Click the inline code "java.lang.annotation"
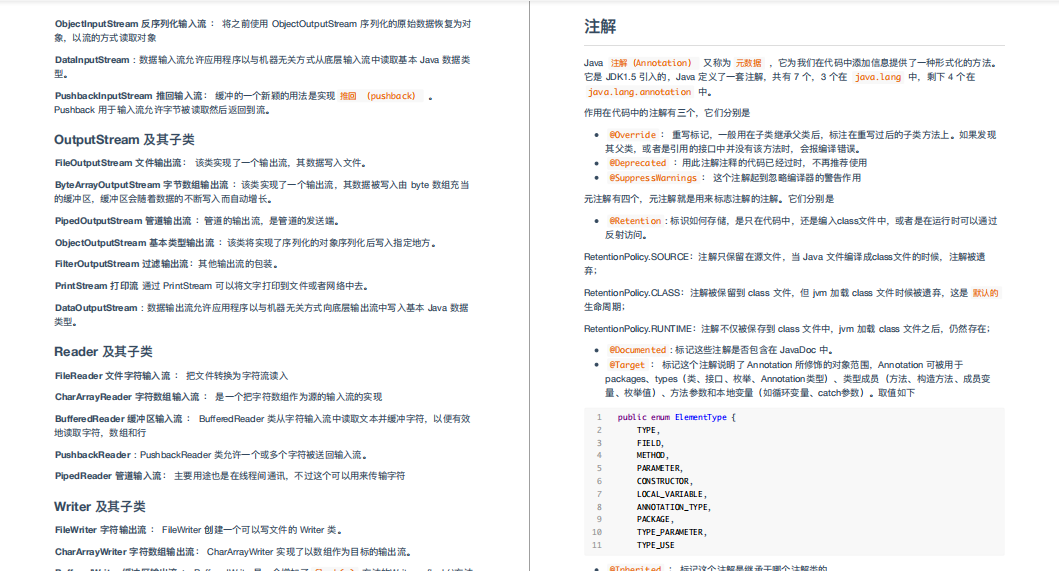Viewport: 1059px width, 571px height. coord(639,92)
